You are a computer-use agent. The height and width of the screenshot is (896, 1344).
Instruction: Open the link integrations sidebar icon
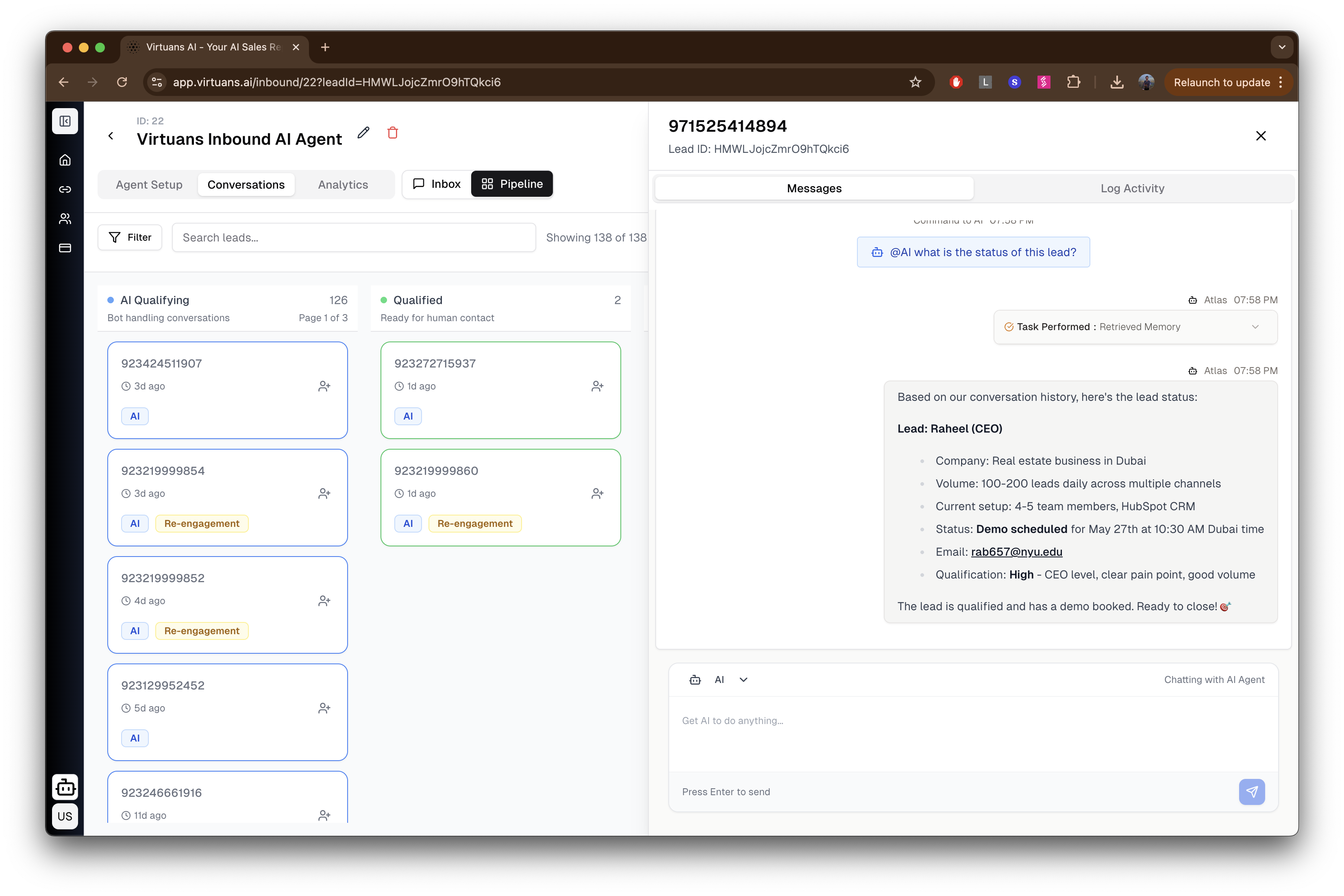pyautogui.click(x=65, y=189)
